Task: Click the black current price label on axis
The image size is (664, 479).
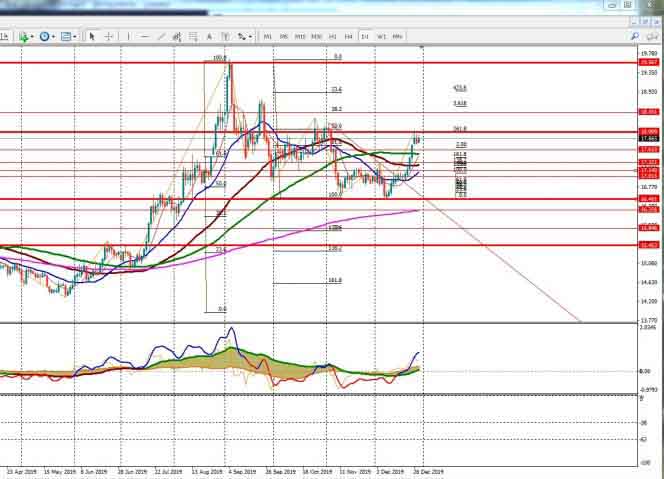Action: [x=649, y=138]
